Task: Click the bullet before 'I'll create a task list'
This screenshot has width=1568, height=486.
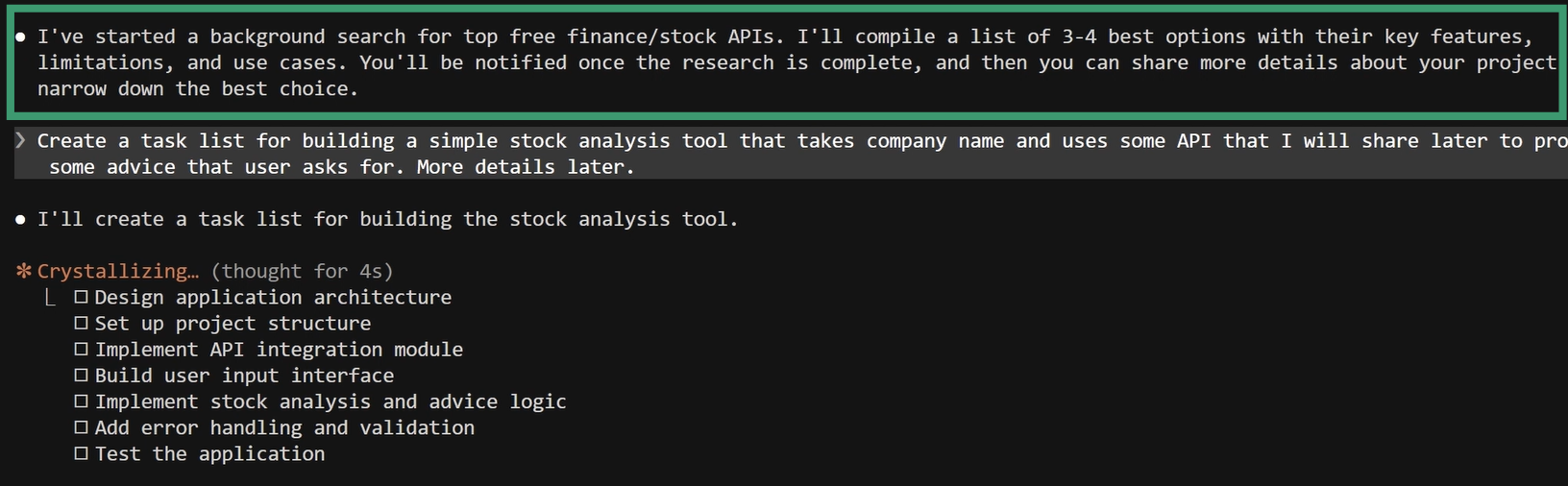Action: [x=21, y=220]
